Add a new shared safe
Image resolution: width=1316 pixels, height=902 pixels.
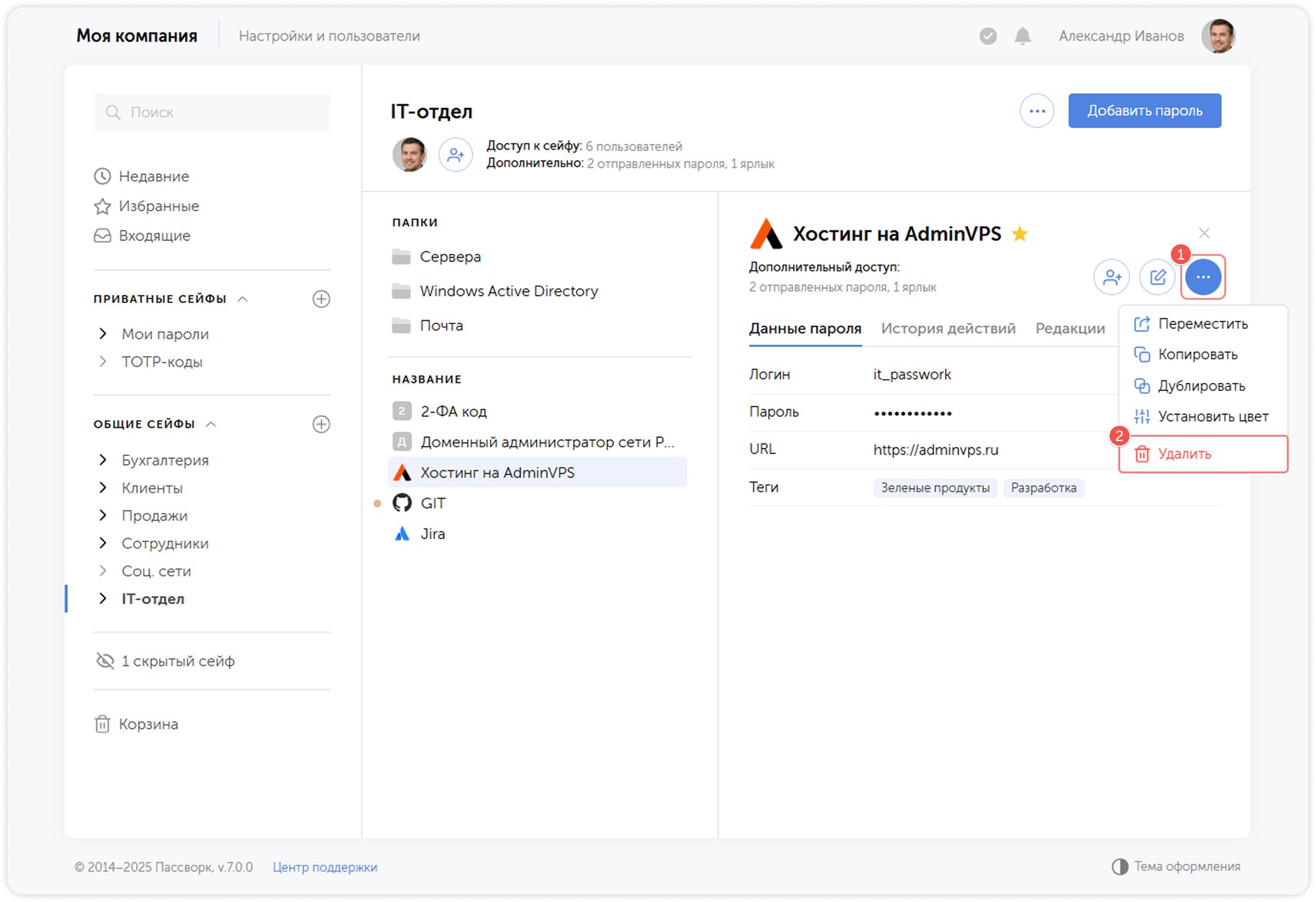[321, 424]
